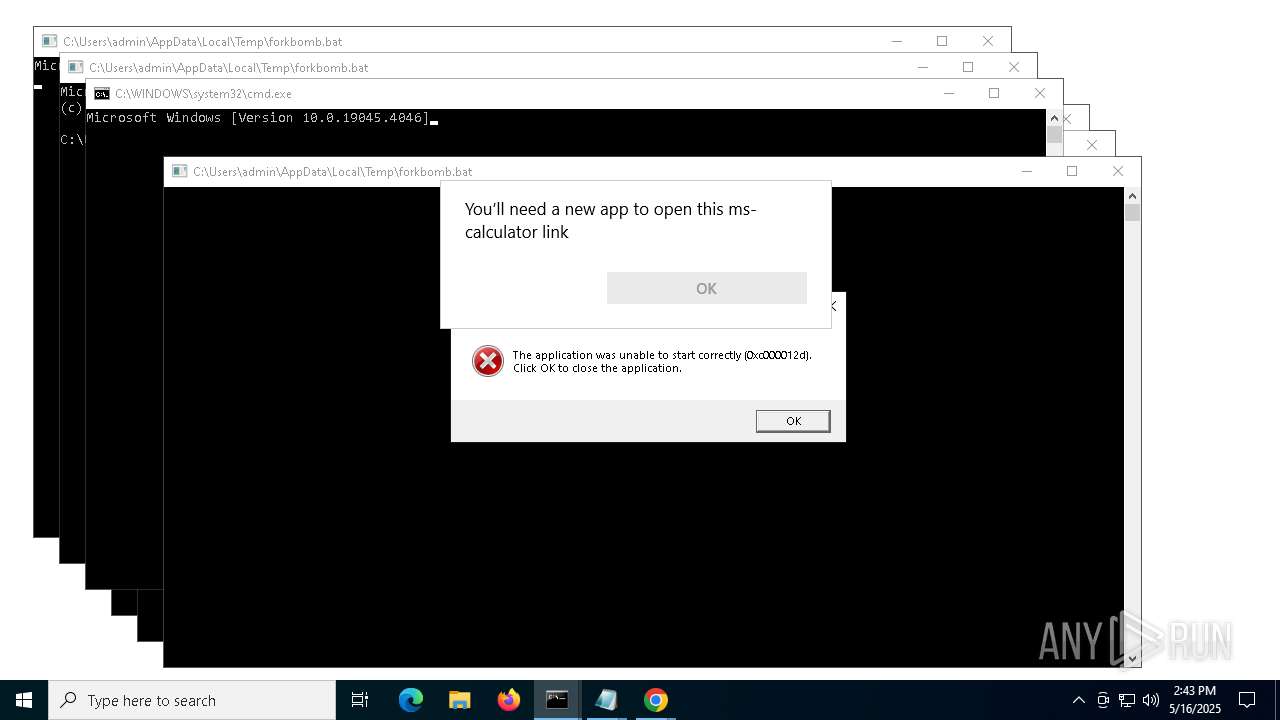Click scroll up arrow in cmd.exe window
The image size is (1280, 720).
tap(1054, 118)
